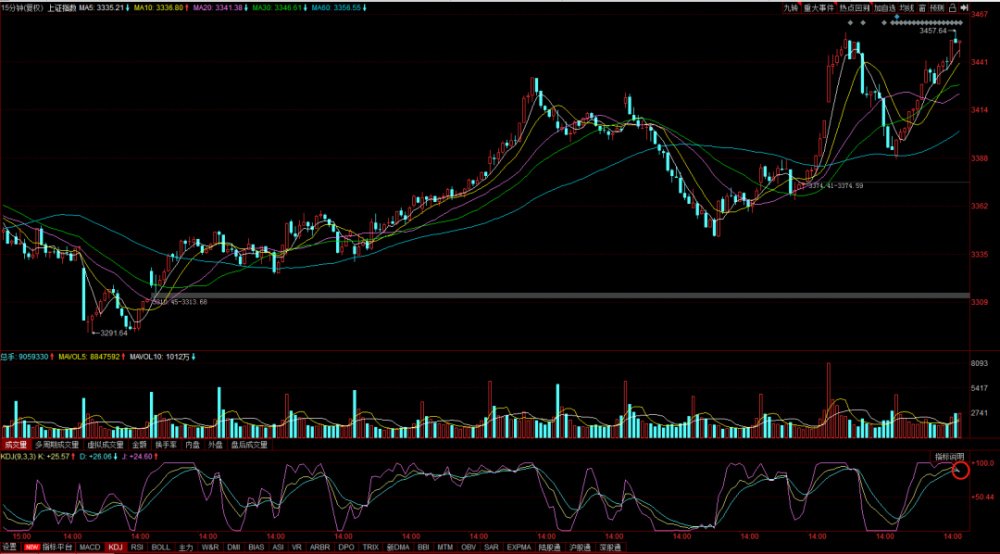Screen dimensions: 1000x554
Task: Click the KDJ(9,3,3) parameter label
Action: coord(18,456)
